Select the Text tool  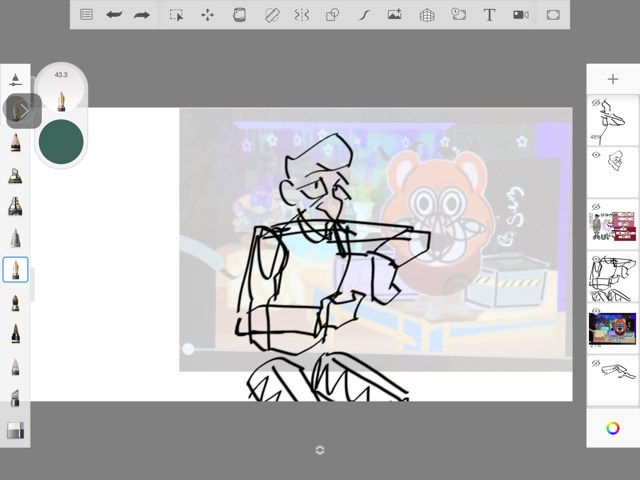click(489, 15)
